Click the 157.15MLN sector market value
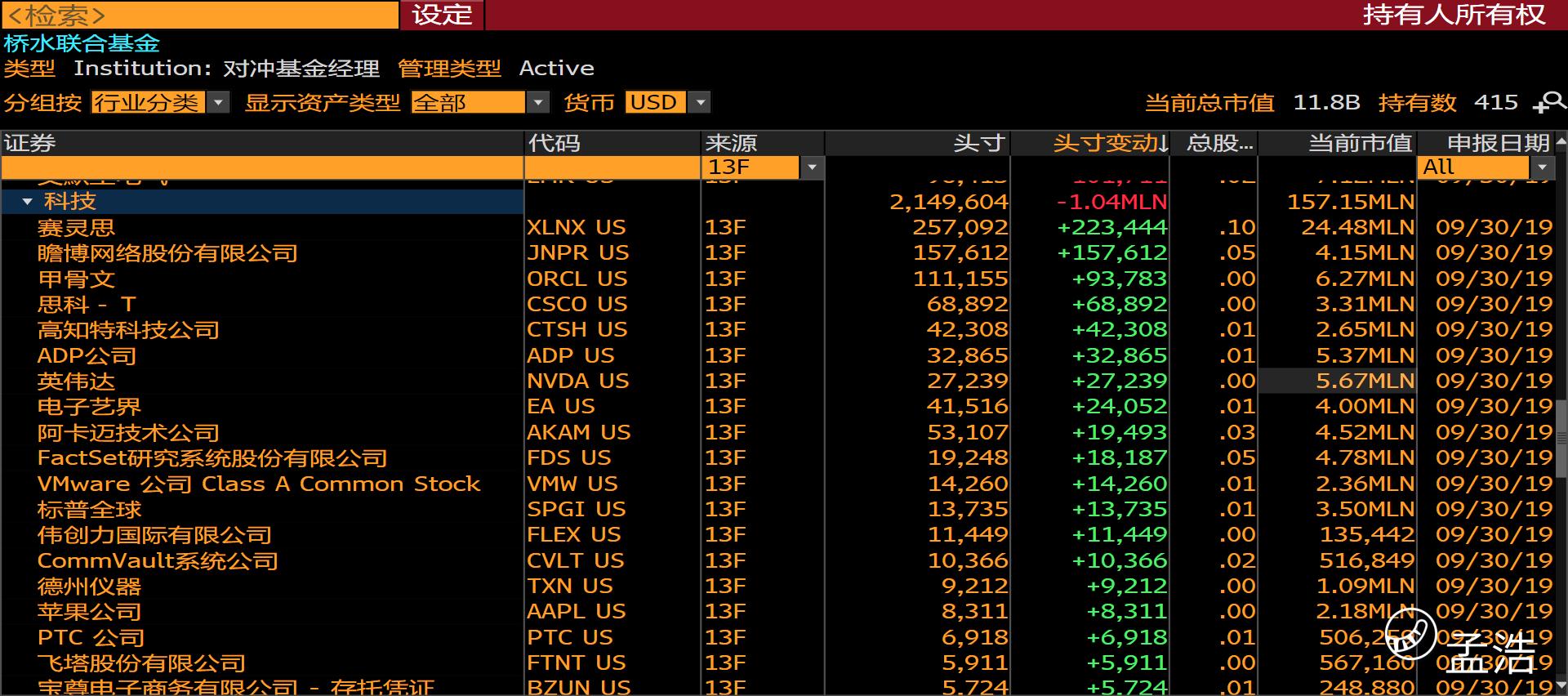This screenshot has height=696, width=1568. [x=1351, y=202]
